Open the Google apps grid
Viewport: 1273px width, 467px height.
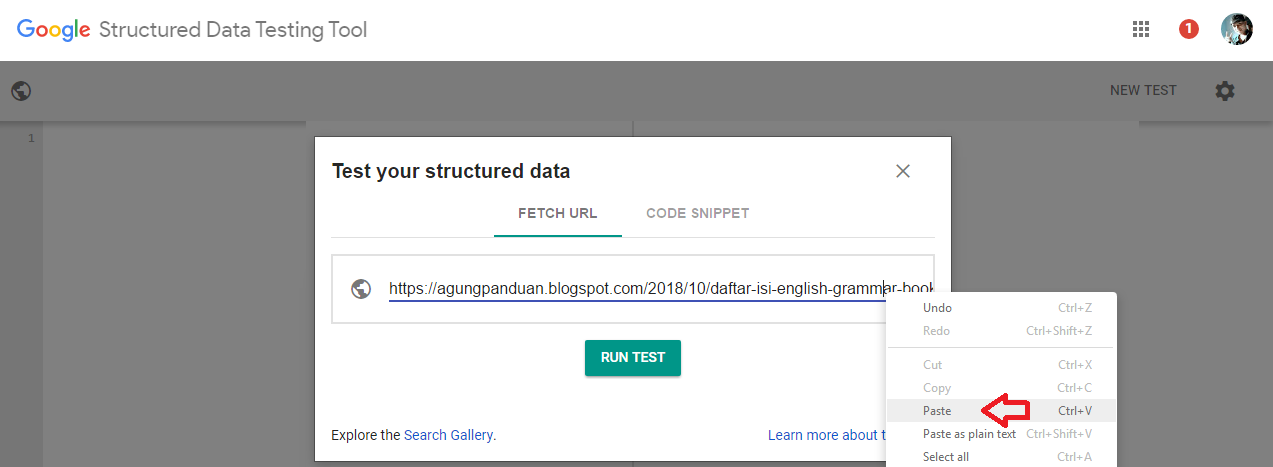pos(1141,29)
